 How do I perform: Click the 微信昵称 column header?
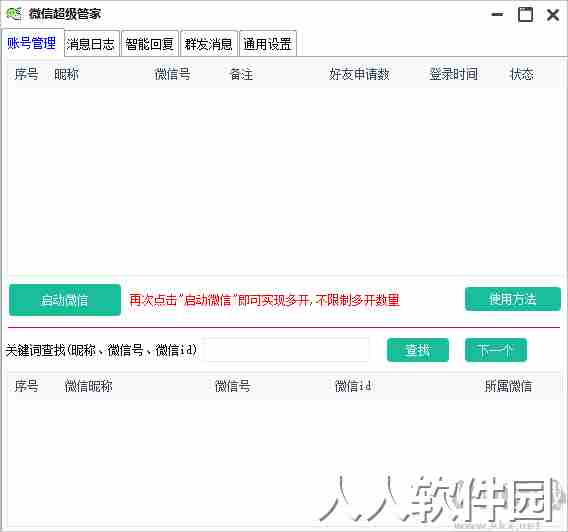click(88, 386)
